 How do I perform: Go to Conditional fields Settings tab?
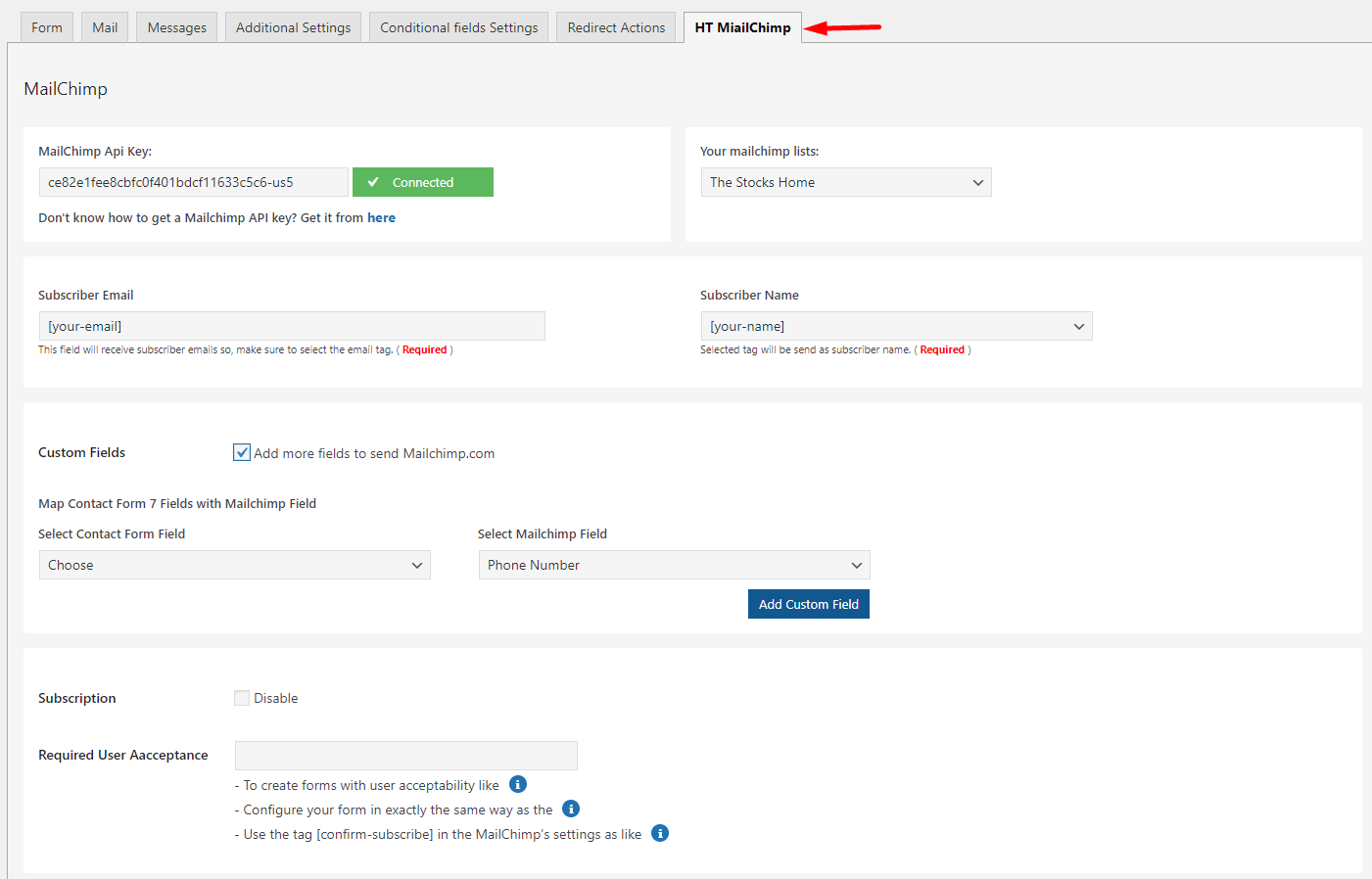tap(458, 27)
